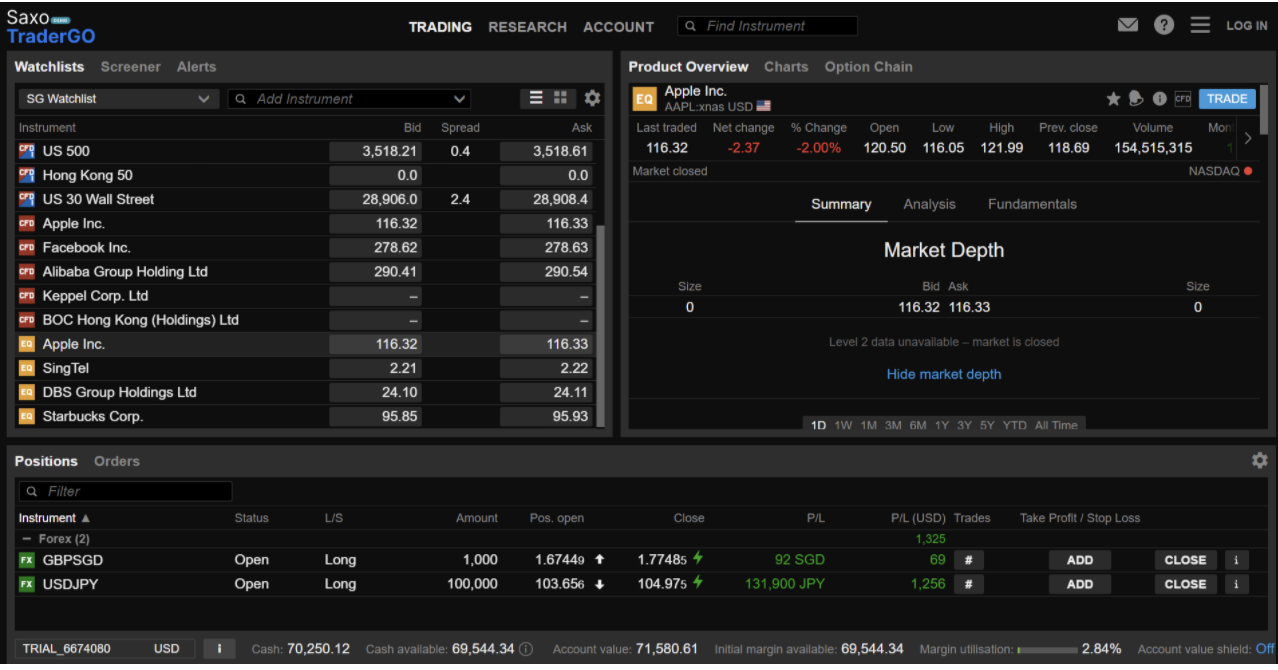Open Watchlists panel settings gear
The height and width of the screenshot is (670, 1278).
592,98
